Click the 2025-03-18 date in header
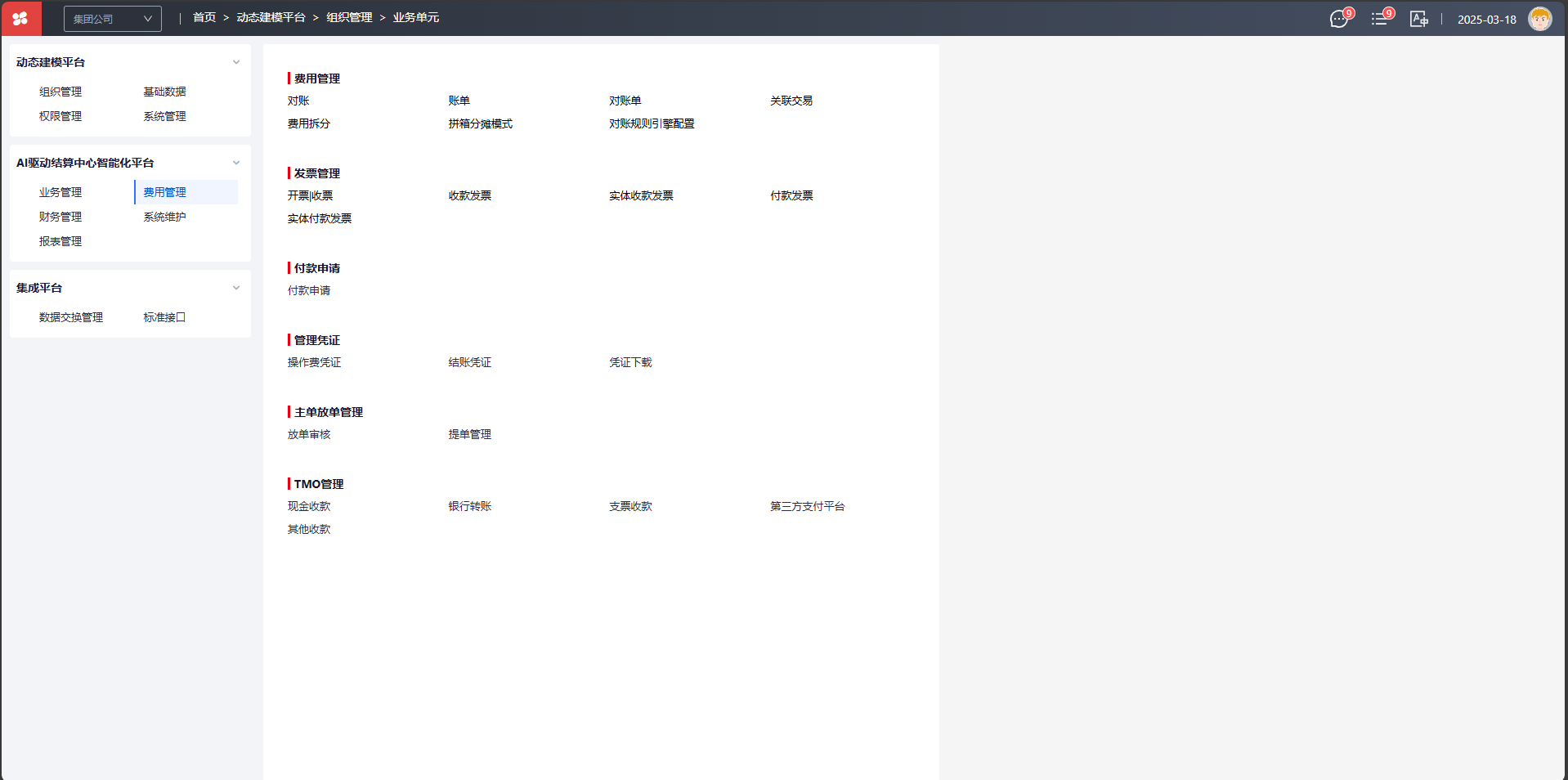1568x780 pixels. [x=1487, y=20]
